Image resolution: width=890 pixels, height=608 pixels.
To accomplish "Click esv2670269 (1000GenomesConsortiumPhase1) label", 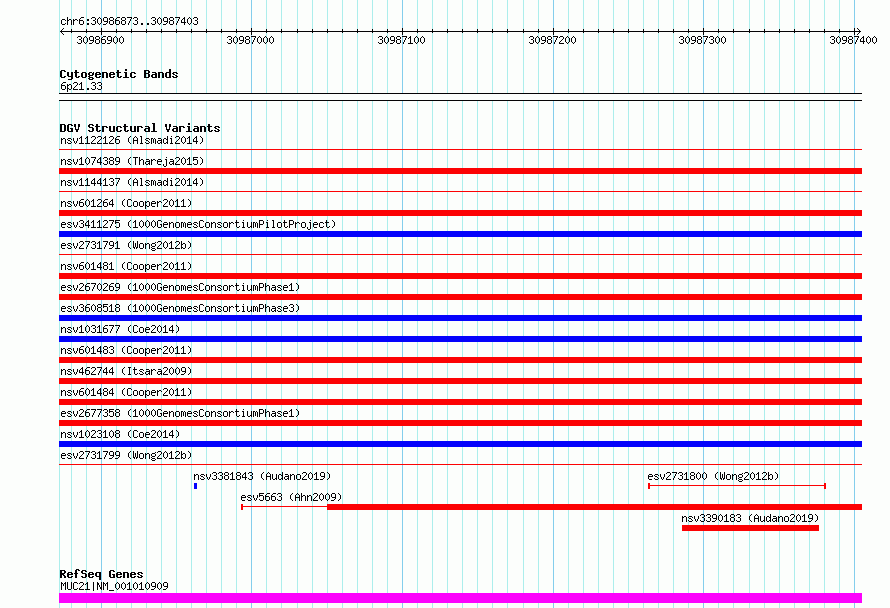I will coord(180,287).
